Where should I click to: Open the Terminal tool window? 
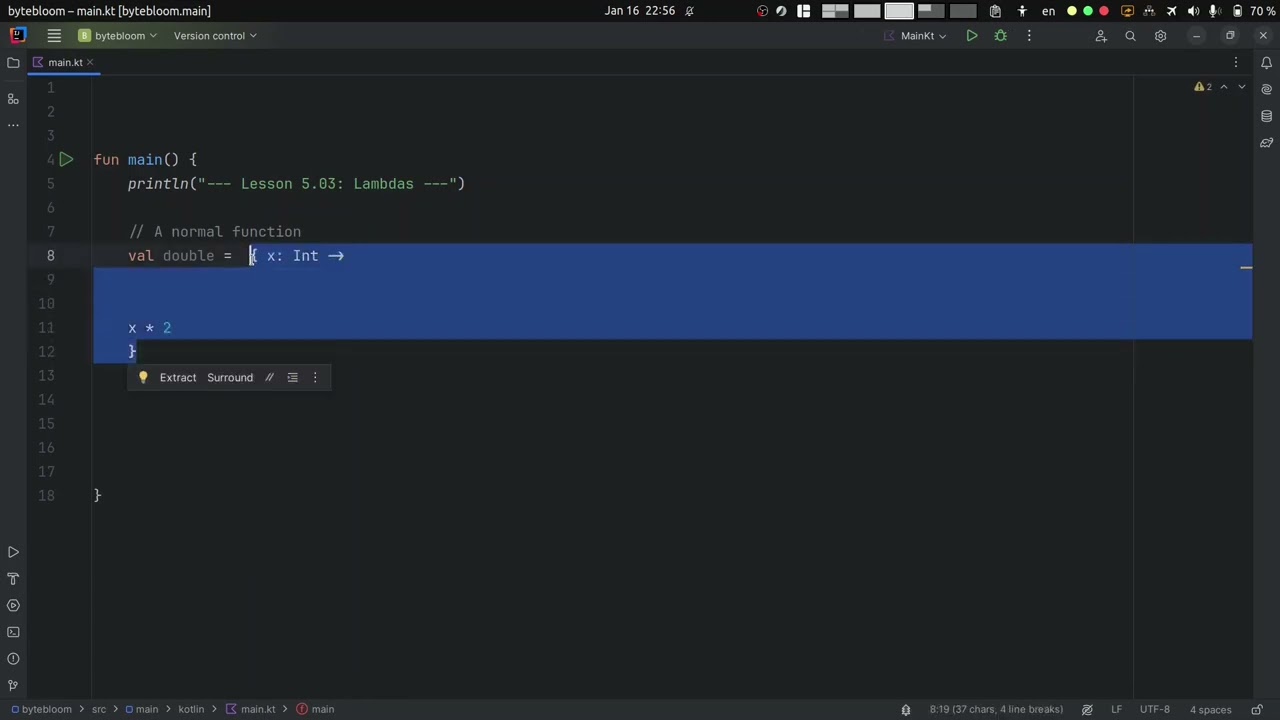pyautogui.click(x=13, y=632)
